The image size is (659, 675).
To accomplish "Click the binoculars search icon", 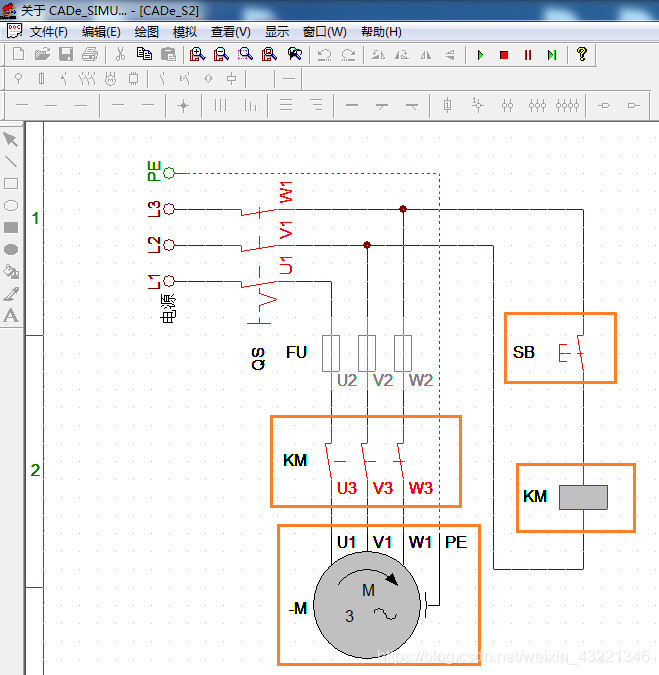I will (x=294, y=55).
